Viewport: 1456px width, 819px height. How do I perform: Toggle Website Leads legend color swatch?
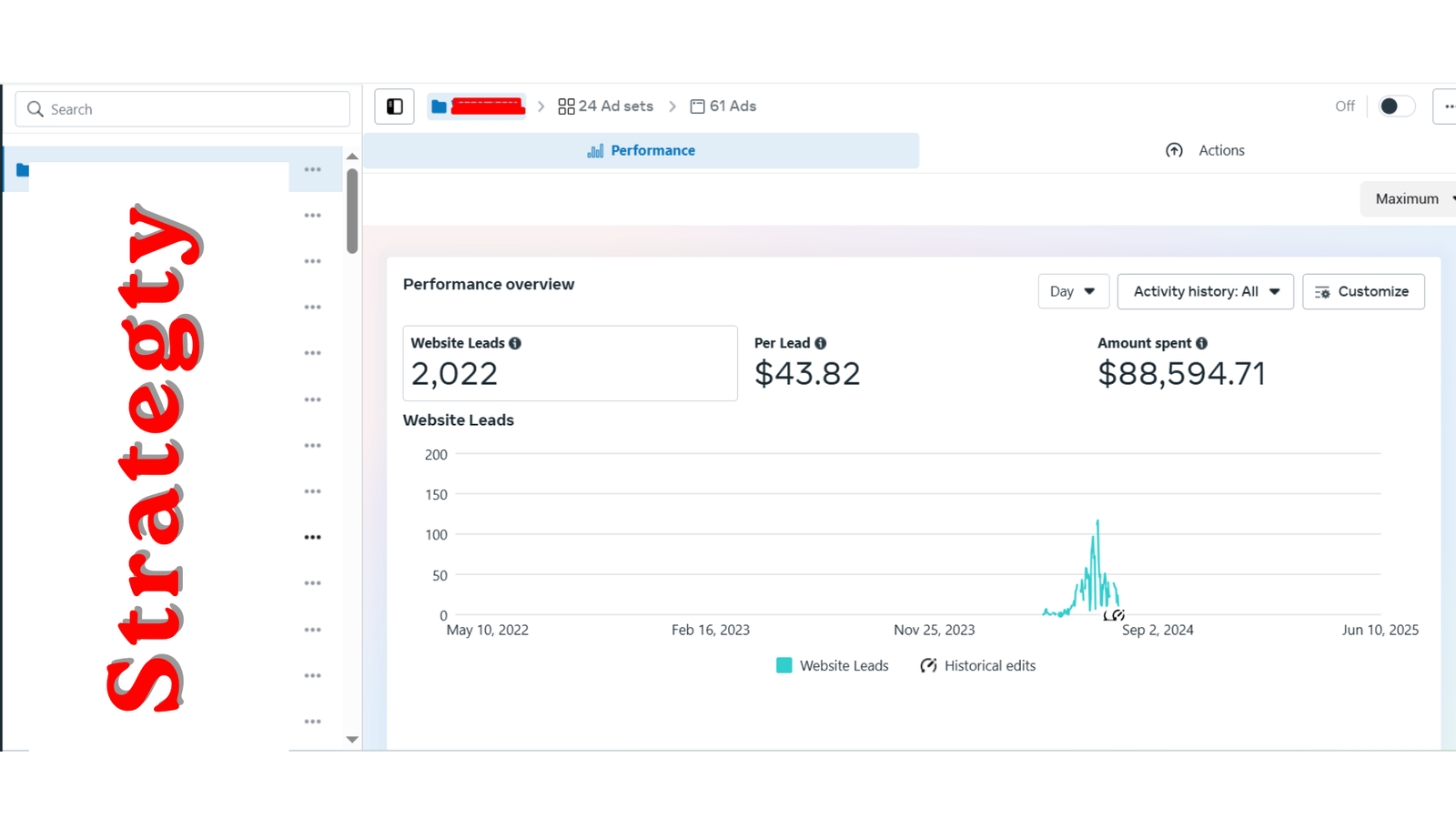tap(784, 665)
